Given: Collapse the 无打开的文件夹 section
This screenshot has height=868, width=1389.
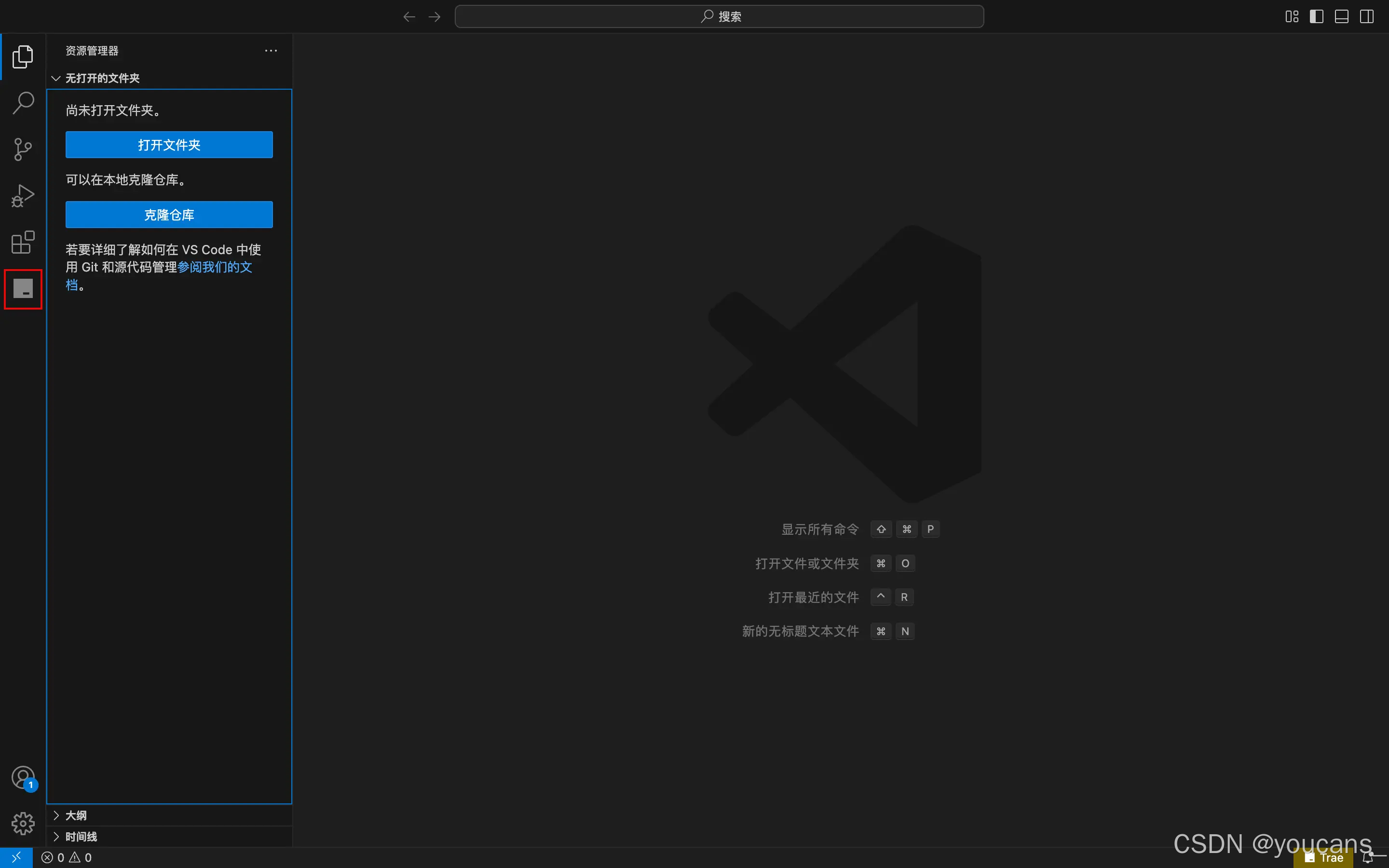Looking at the screenshot, I should pos(169,78).
